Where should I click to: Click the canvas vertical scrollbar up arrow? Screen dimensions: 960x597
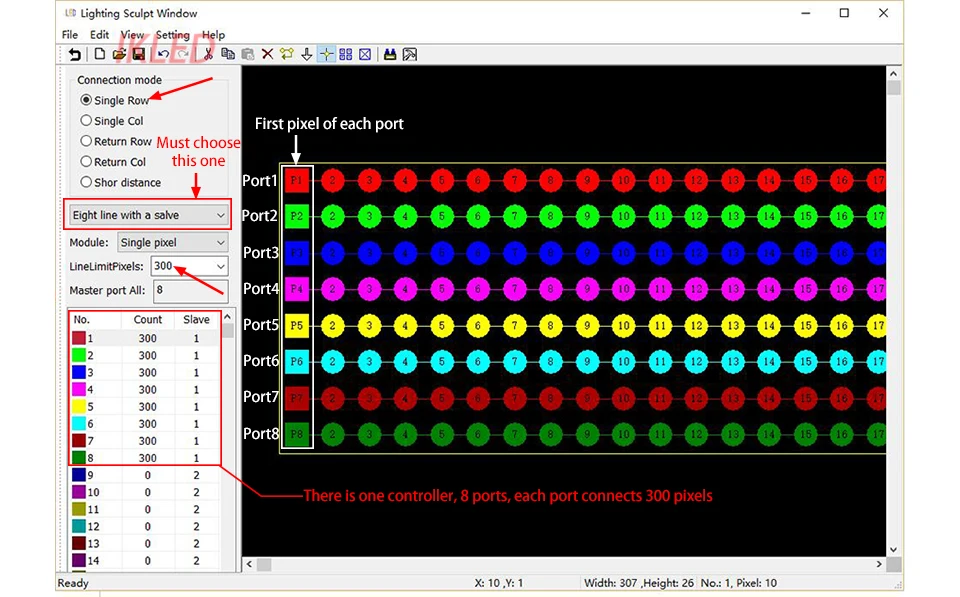point(893,73)
